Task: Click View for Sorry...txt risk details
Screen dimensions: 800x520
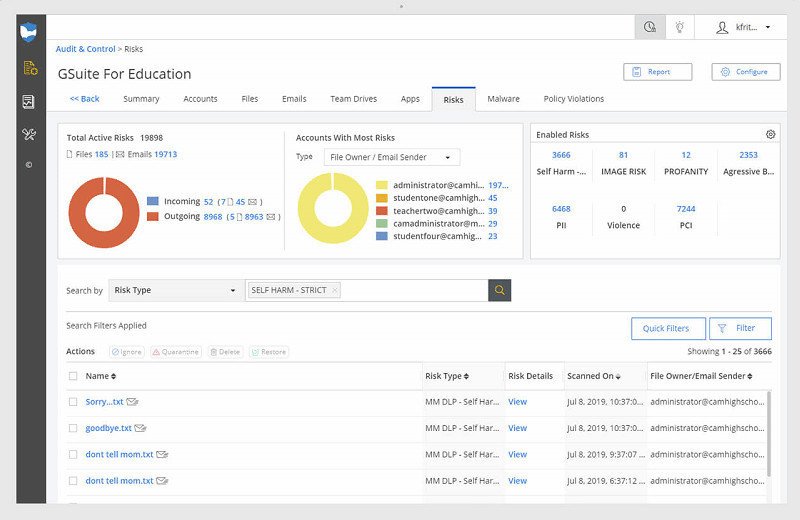Action: (x=517, y=402)
